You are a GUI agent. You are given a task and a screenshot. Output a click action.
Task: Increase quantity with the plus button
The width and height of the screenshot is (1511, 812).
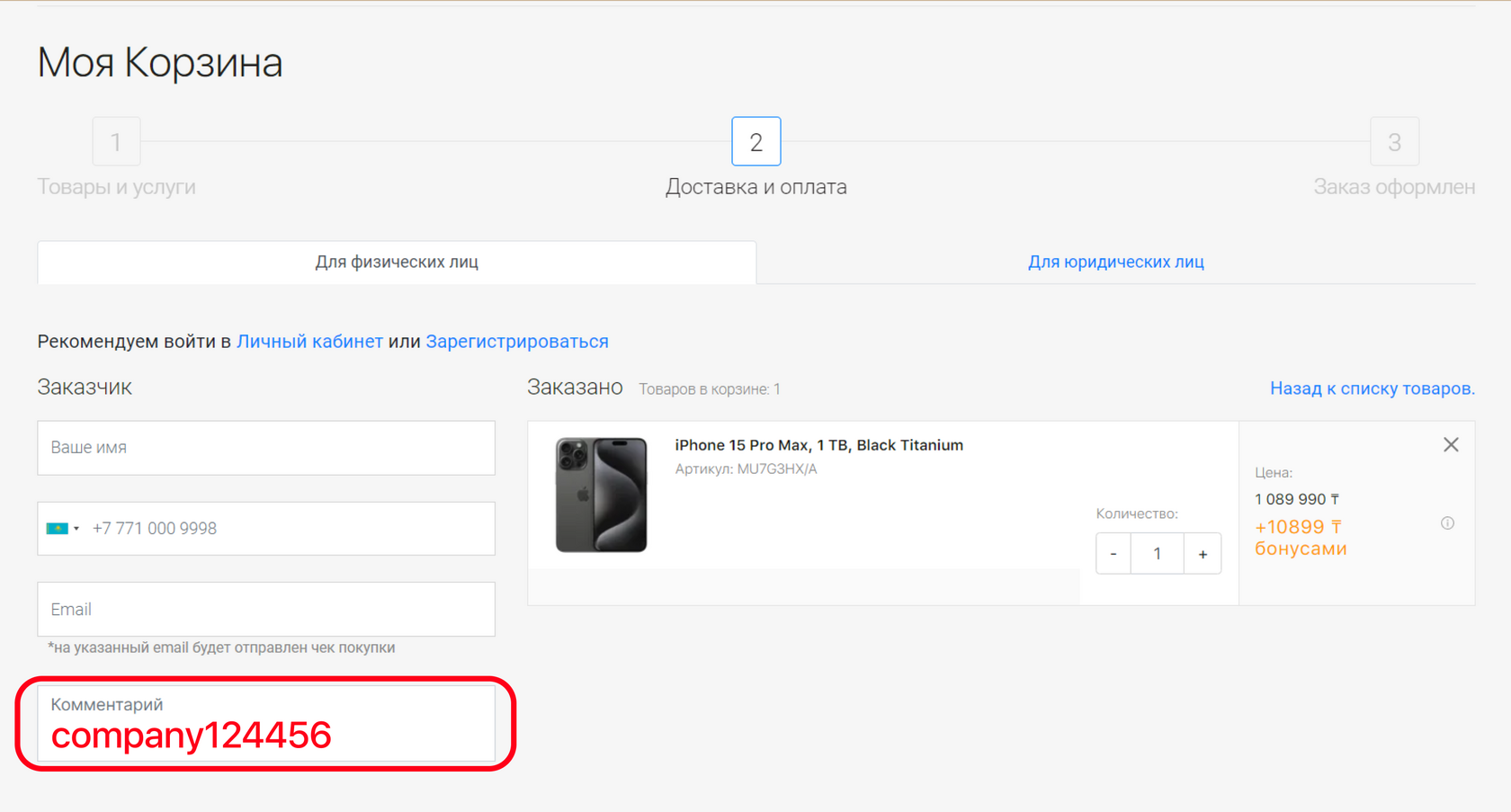pyautogui.click(x=1203, y=554)
